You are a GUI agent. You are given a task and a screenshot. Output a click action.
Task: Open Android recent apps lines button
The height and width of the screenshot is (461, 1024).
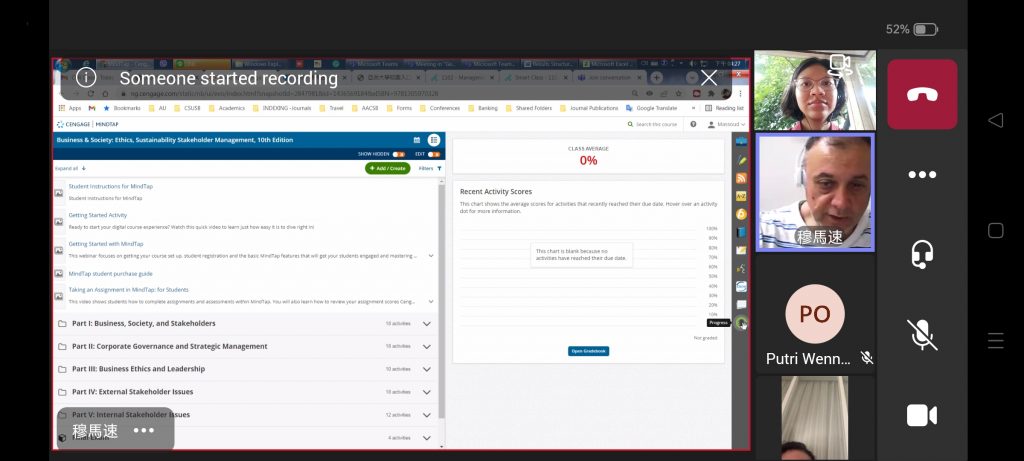(995, 340)
